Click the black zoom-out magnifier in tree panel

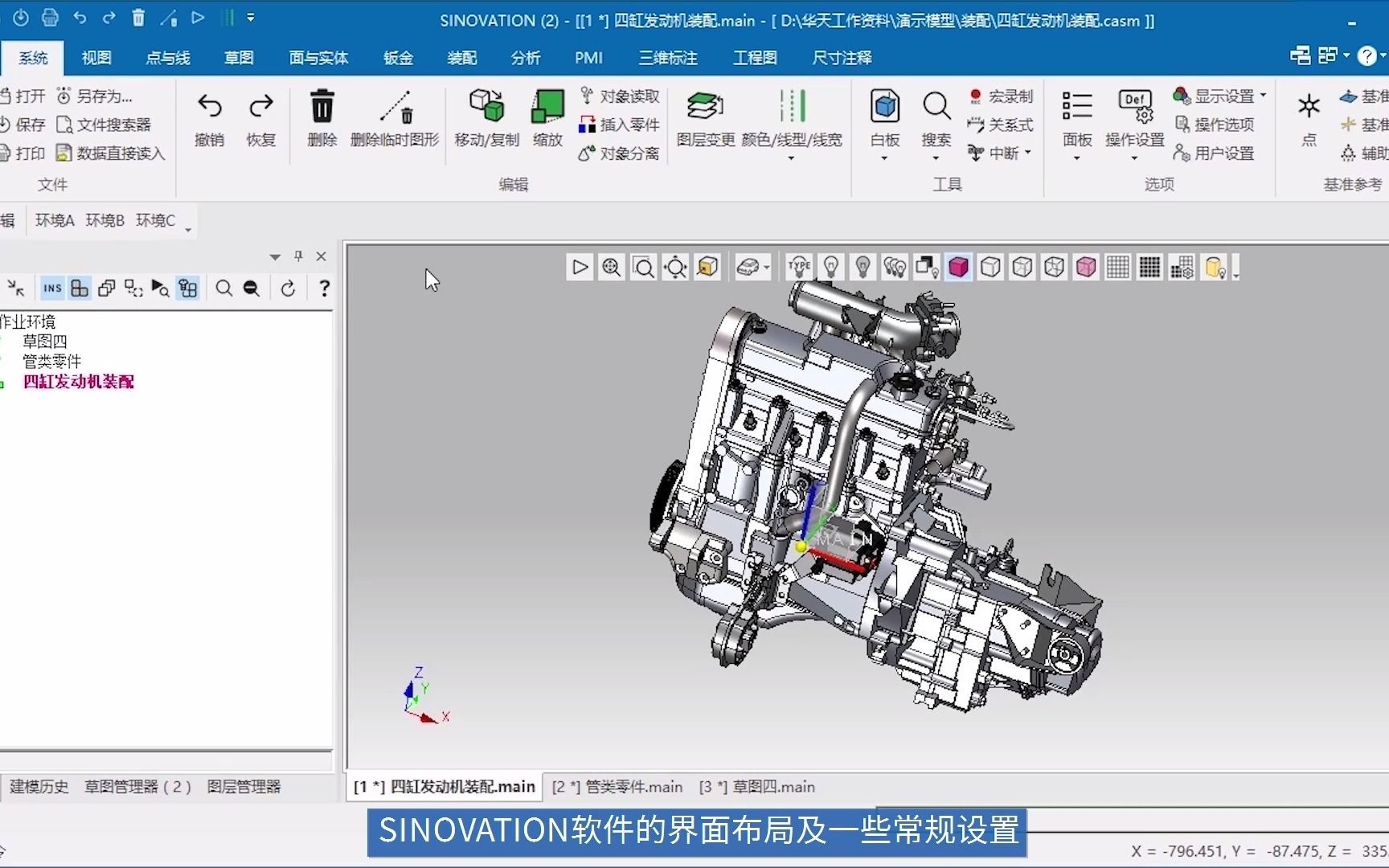252,289
